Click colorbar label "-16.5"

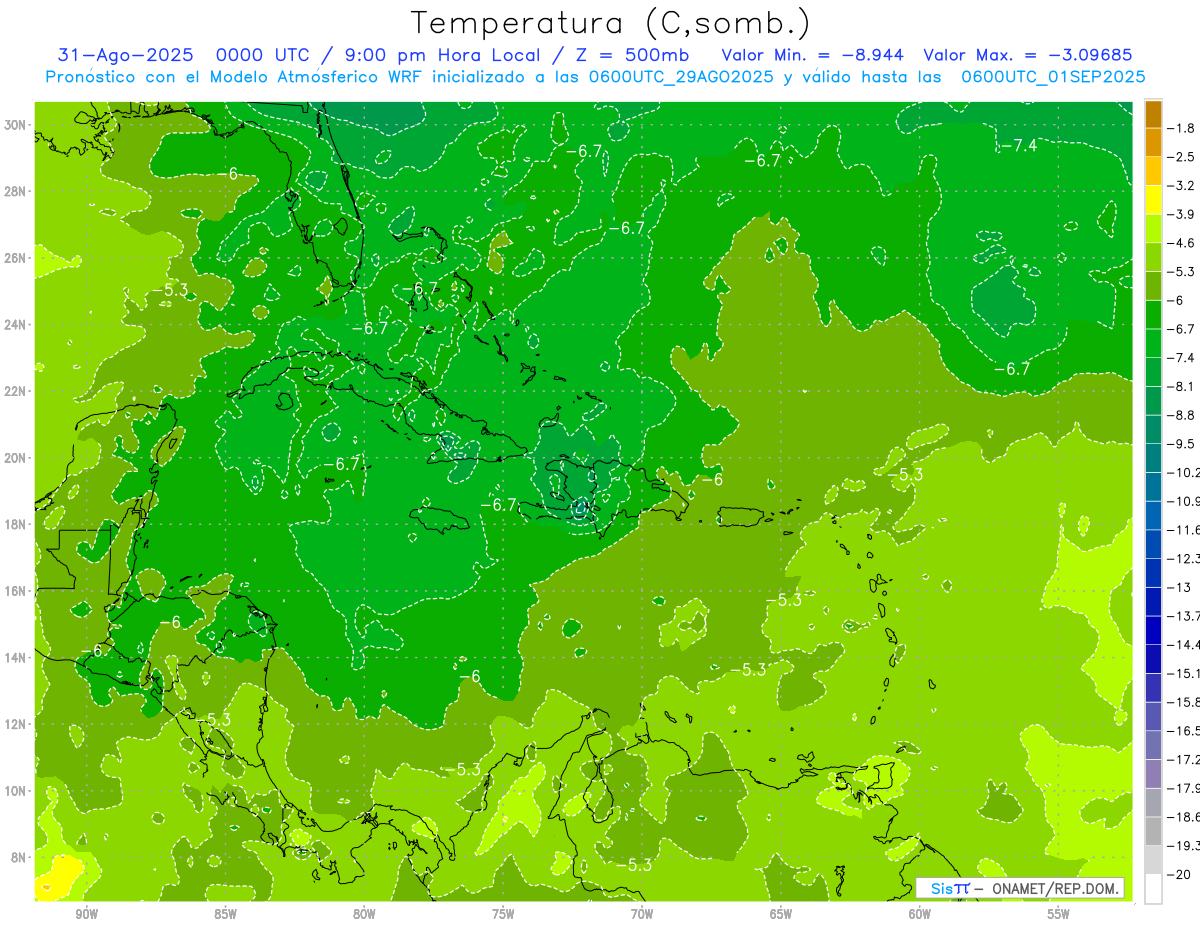tap(1184, 731)
